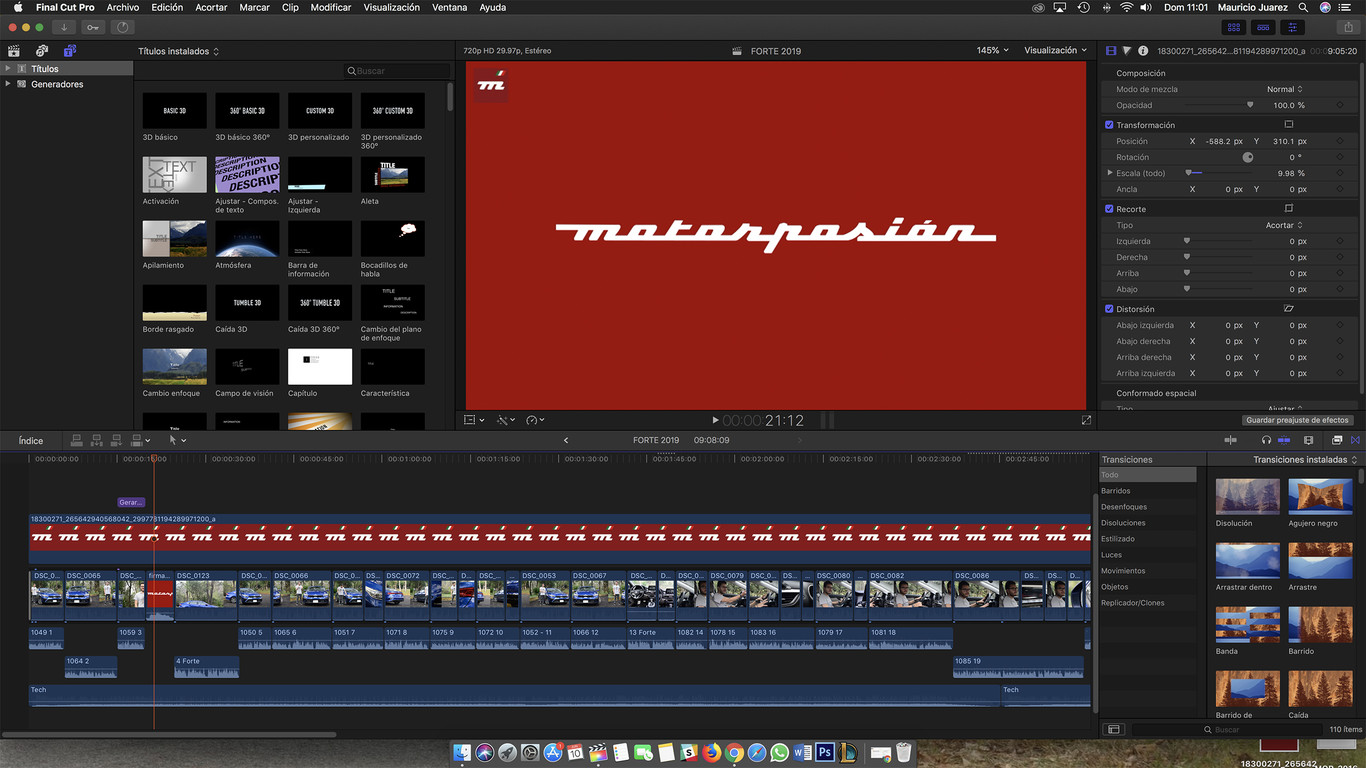This screenshot has width=1366, height=768.
Task: Open the Transiciones instaladas dropdown
Action: (1305, 460)
